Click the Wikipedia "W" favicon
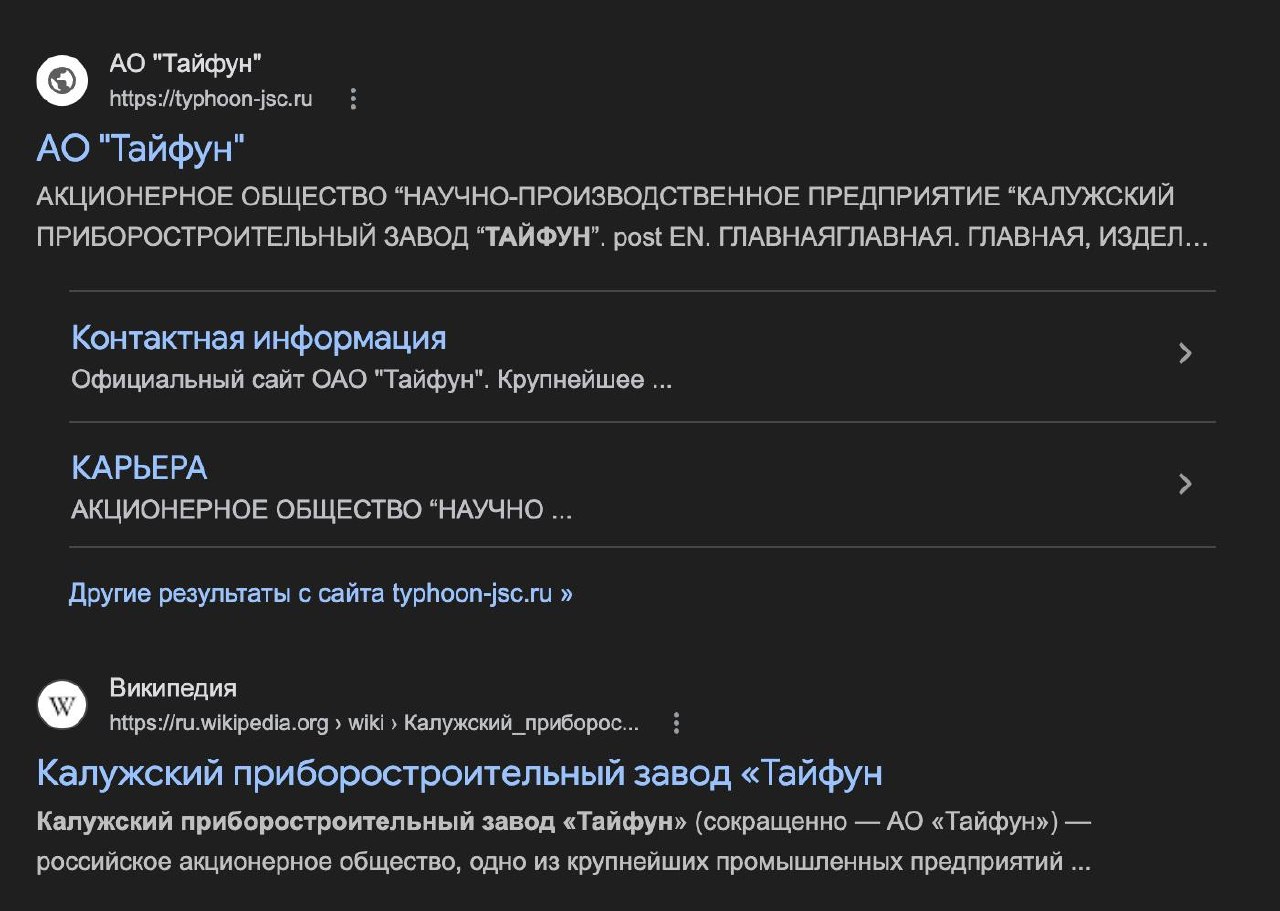The image size is (1280, 911). pyautogui.click(x=62, y=705)
